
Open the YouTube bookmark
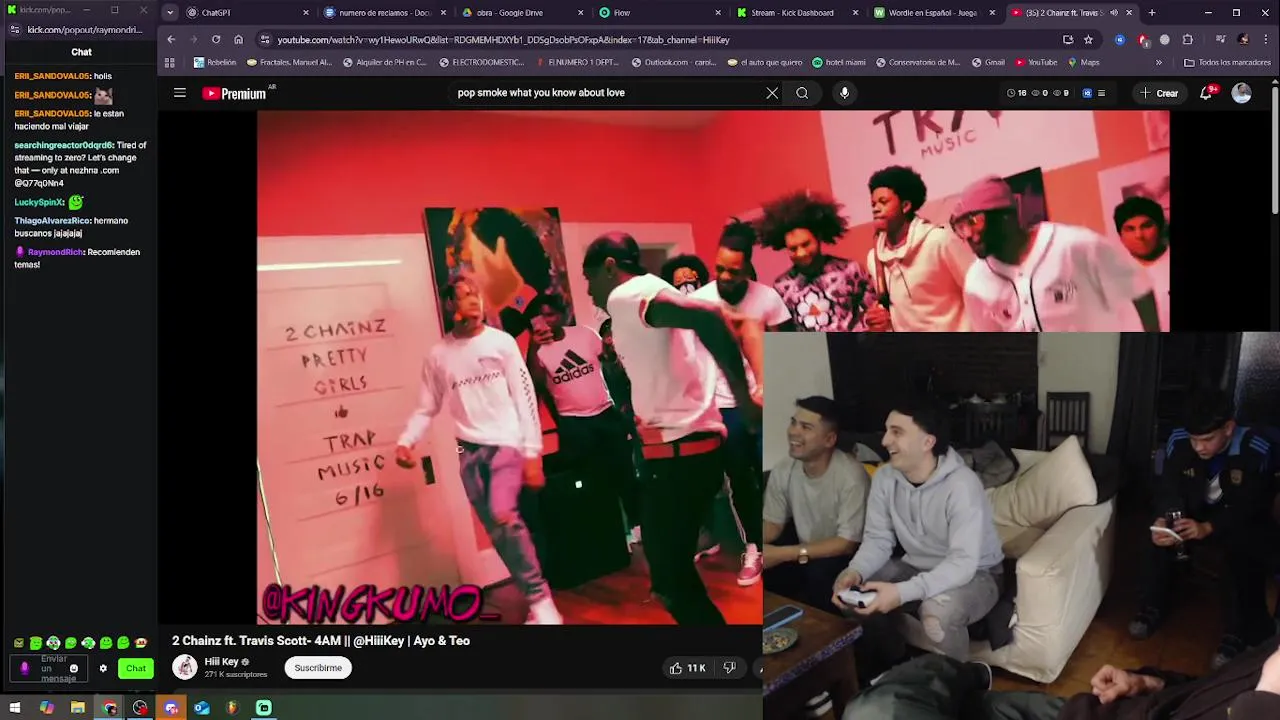(x=1036, y=62)
